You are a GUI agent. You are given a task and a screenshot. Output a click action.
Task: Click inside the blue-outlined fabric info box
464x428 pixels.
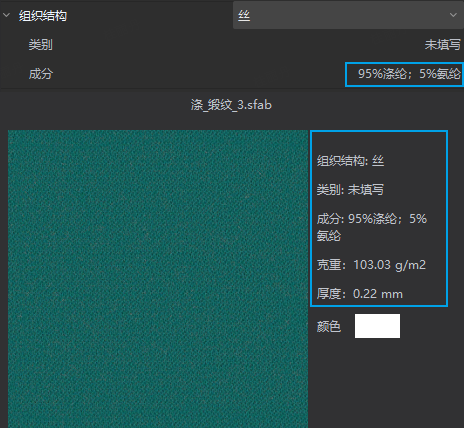coord(379,218)
